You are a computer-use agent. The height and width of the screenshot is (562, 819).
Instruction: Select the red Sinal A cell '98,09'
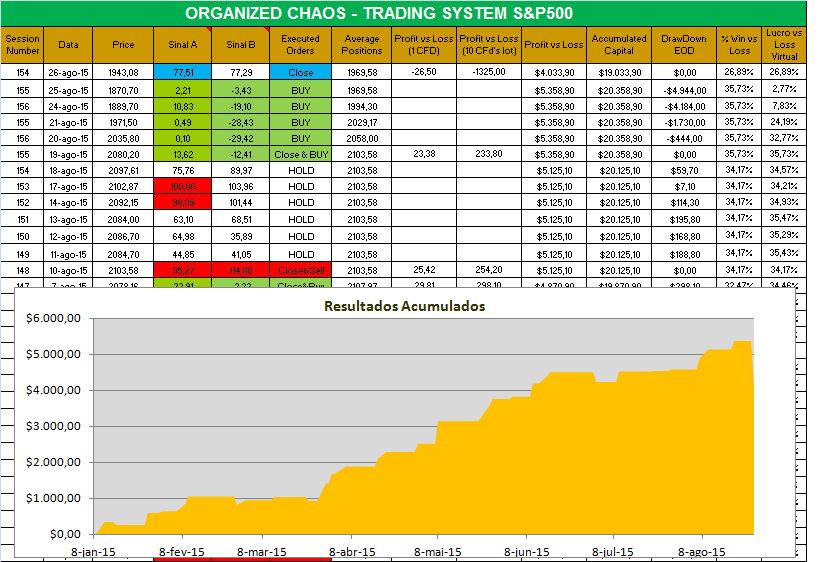point(183,202)
